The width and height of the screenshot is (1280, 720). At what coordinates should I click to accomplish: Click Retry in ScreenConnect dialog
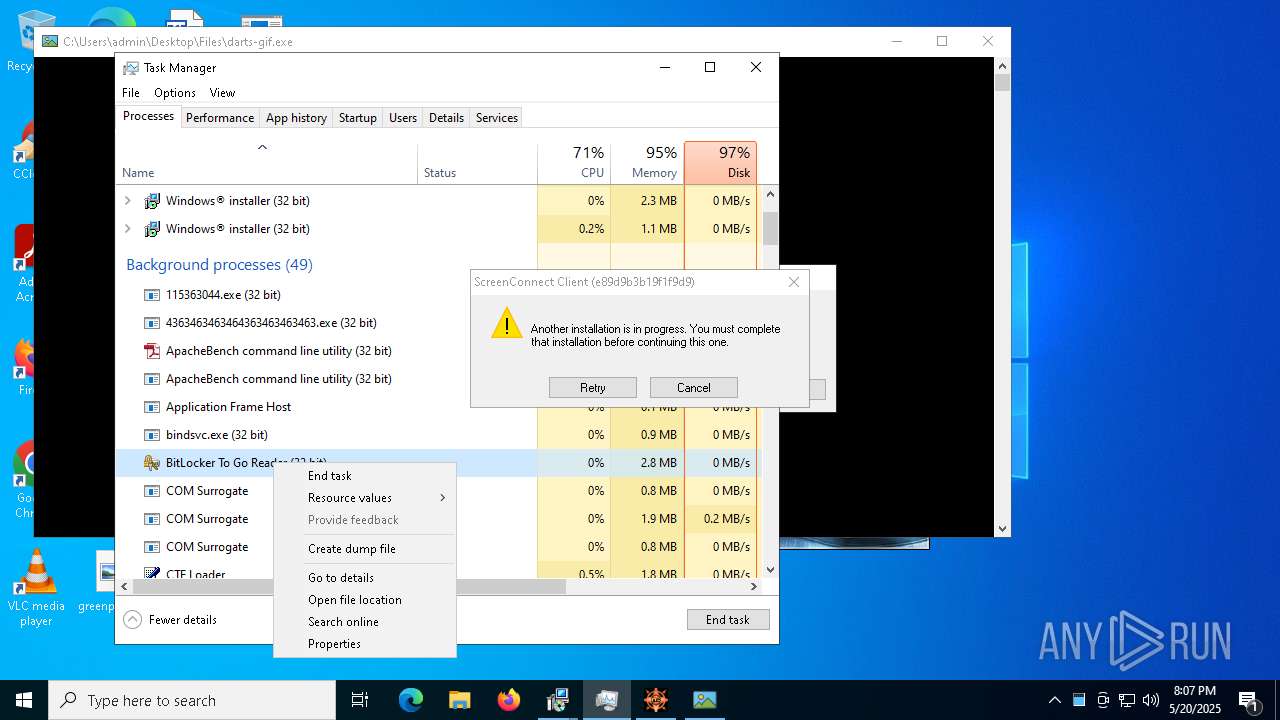point(593,388)
